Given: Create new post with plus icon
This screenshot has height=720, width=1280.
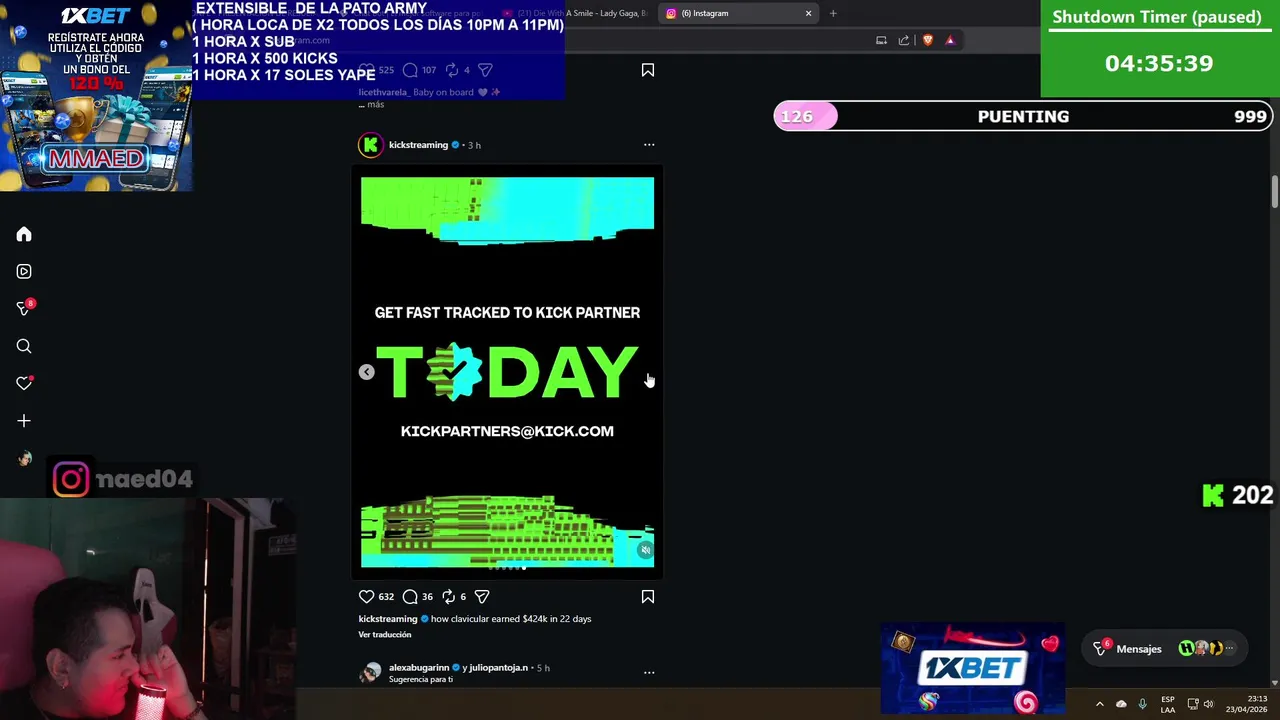Looking at the screenshot, I should click(24, 421).
